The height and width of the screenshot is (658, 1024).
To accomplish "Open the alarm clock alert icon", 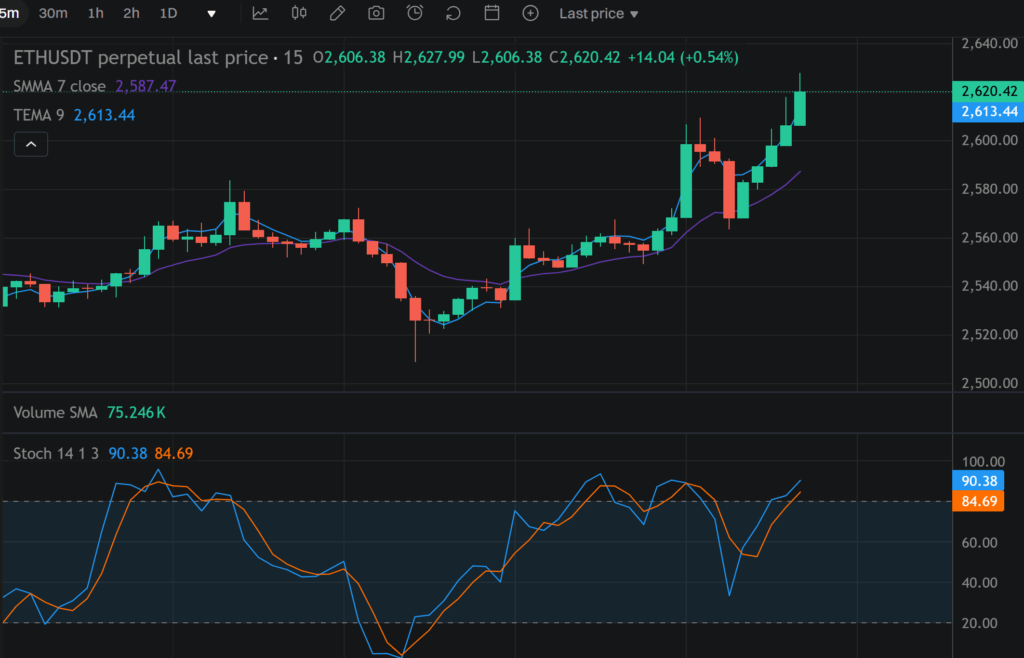I will 415,13.
